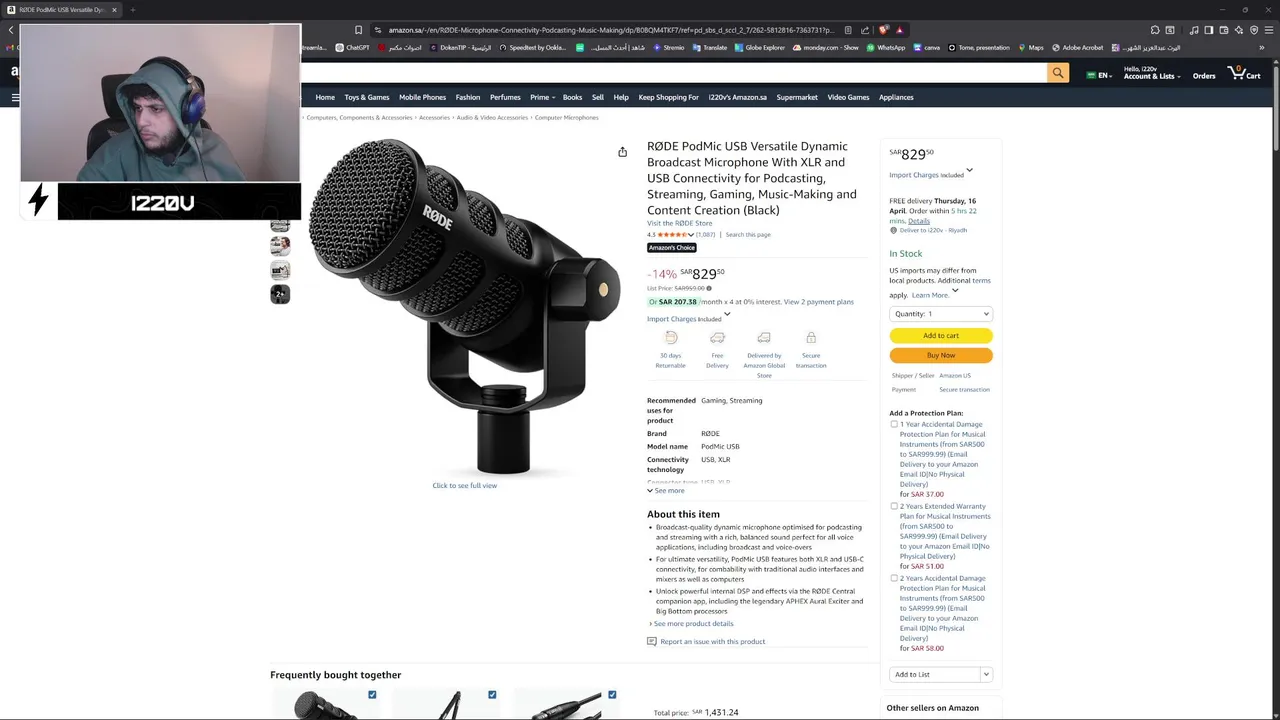
Task: Open the Brave Shields lion icon
Action: pyautogui.click(x=883, y=30)
